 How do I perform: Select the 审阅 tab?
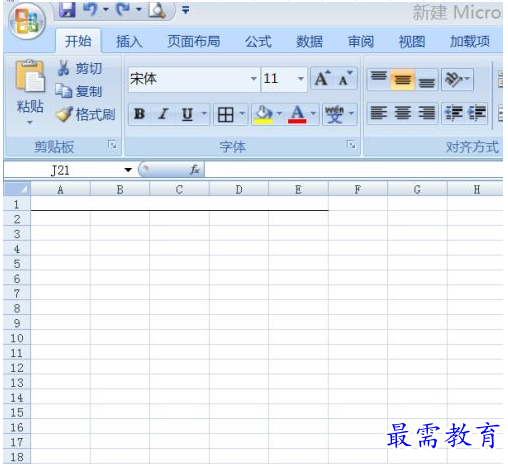coord(361,42)
